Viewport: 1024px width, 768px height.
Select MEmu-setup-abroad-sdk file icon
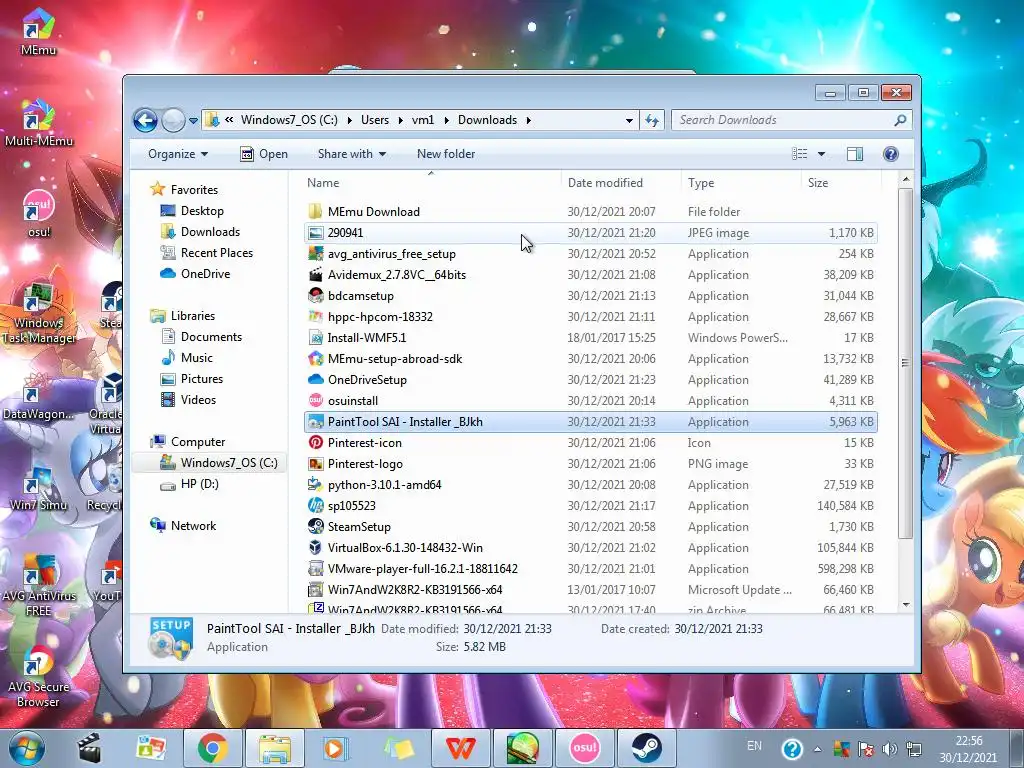point(315,359)
